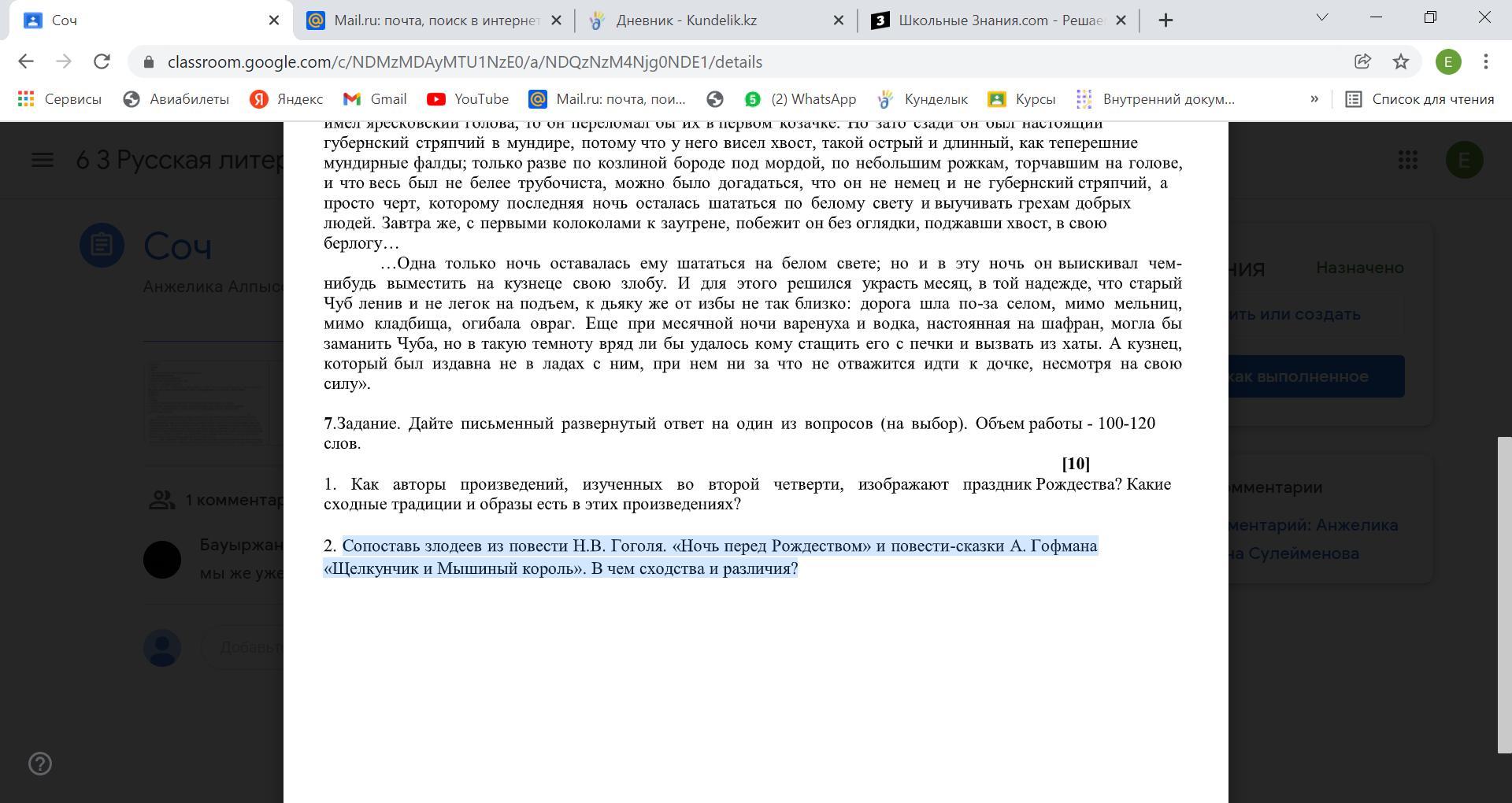Viewport: 1512px width, 803px height.
Task: Open Сервисы apps bookmark
Action: (60, 99)
